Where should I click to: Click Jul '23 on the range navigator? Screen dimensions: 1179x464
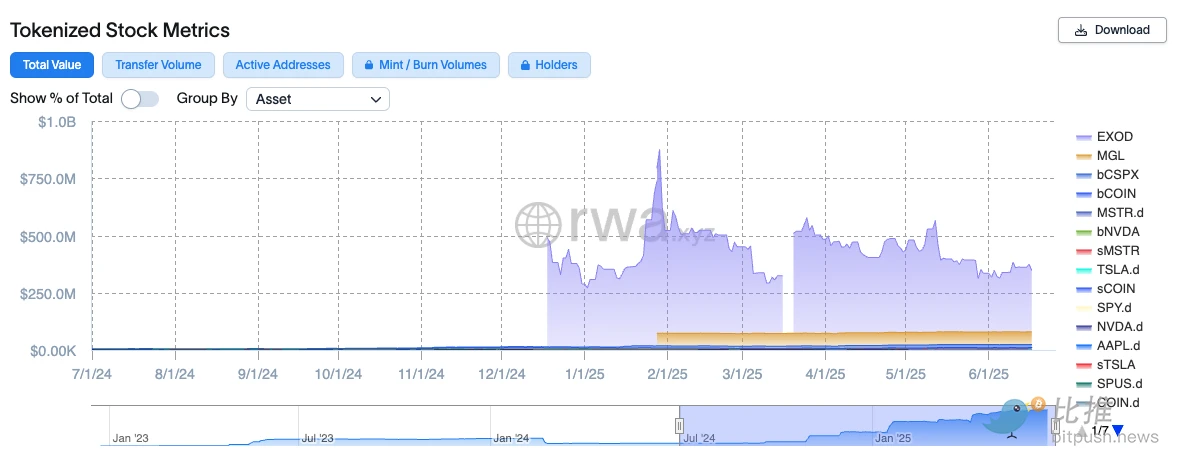pyautogui.click(x=317, y=438)
